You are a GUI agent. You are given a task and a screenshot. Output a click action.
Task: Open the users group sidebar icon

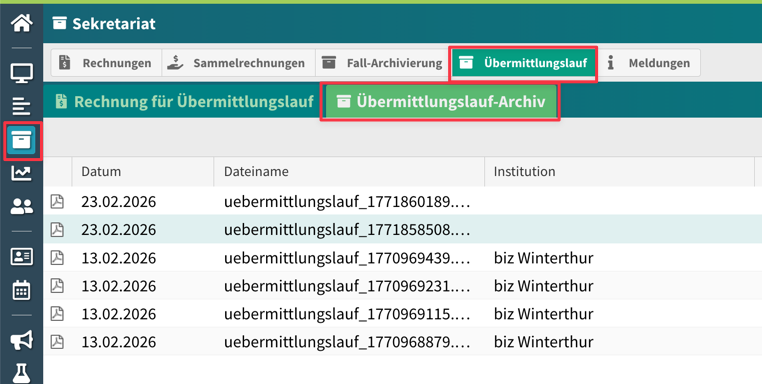point(22,207)
